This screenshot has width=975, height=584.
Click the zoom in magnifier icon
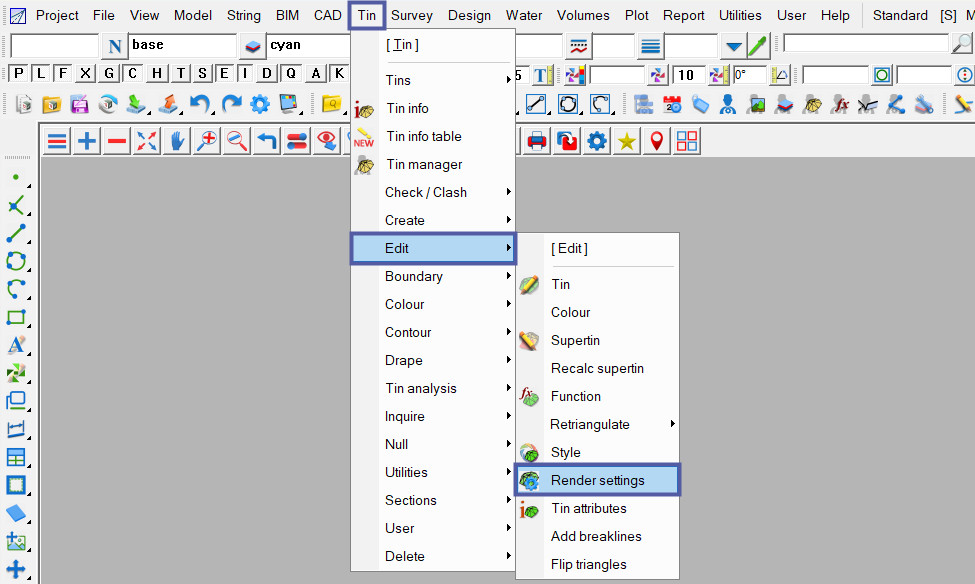coord(207,141)
